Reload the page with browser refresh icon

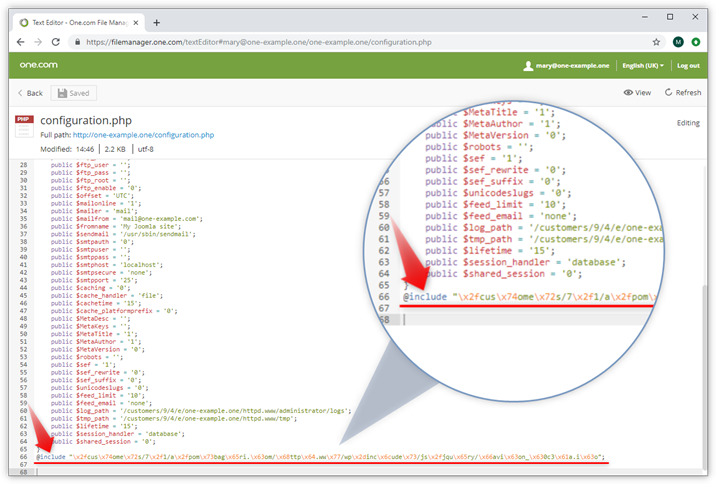coord(55,42)
